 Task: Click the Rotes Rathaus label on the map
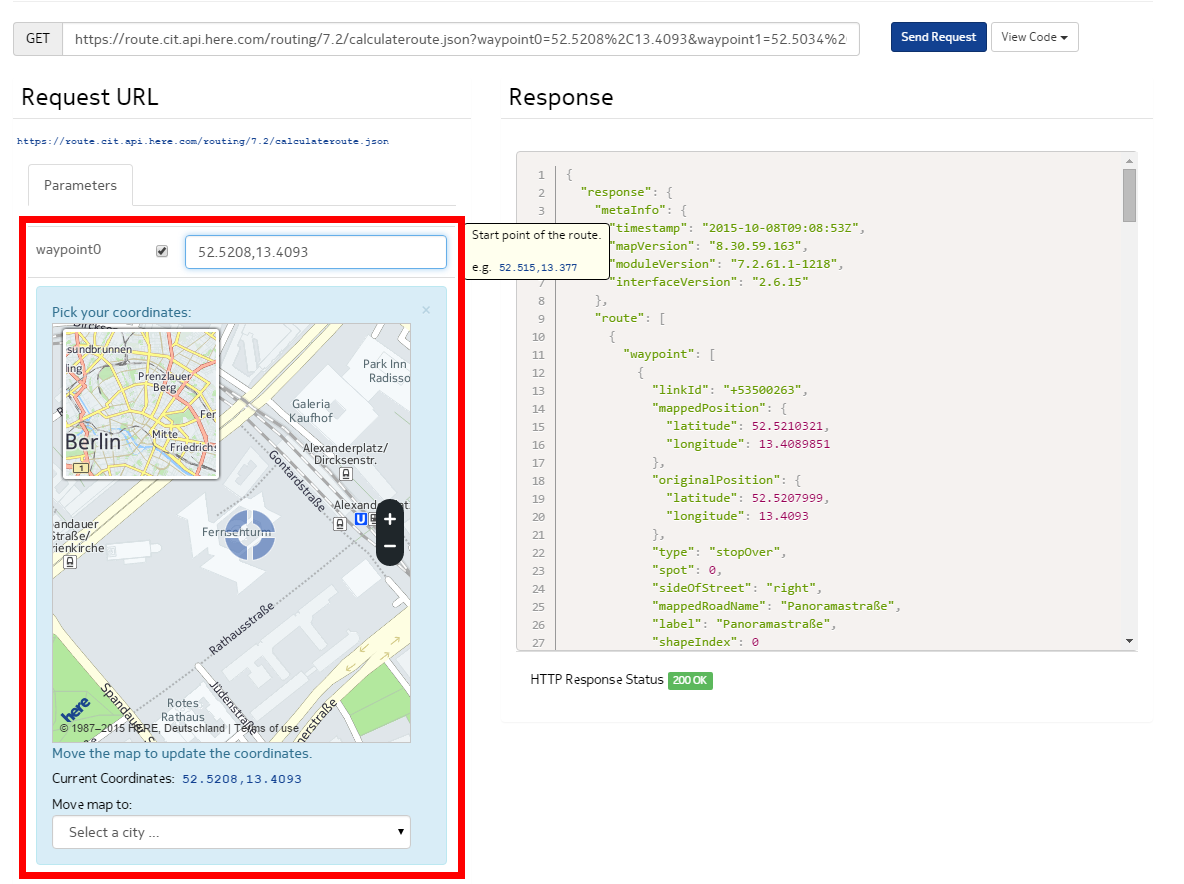point(183,710)
